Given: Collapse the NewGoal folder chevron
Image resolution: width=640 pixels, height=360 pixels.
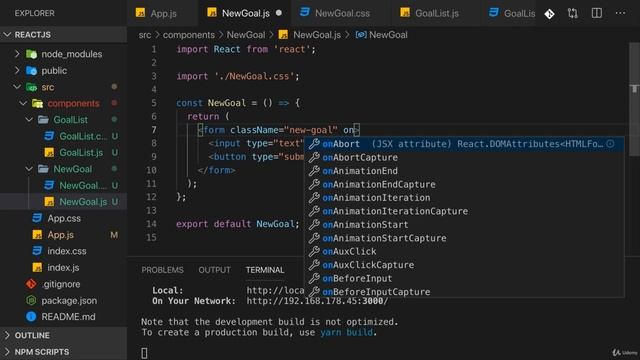Looking at the screenshot, I should coord(29,169).
